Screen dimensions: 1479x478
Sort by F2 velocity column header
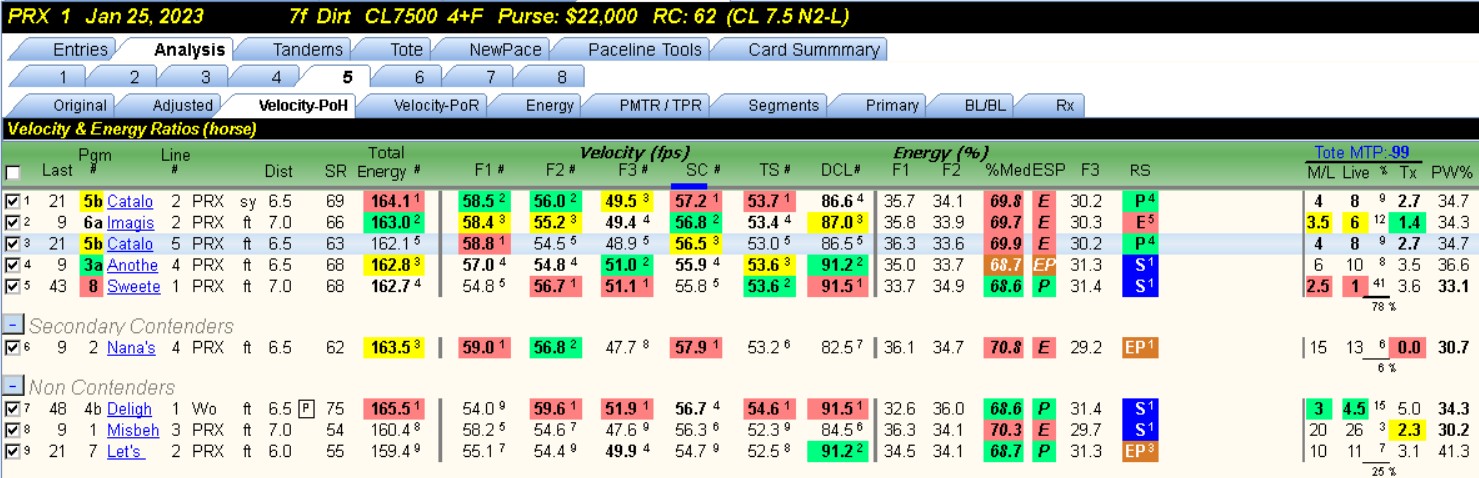563,171
